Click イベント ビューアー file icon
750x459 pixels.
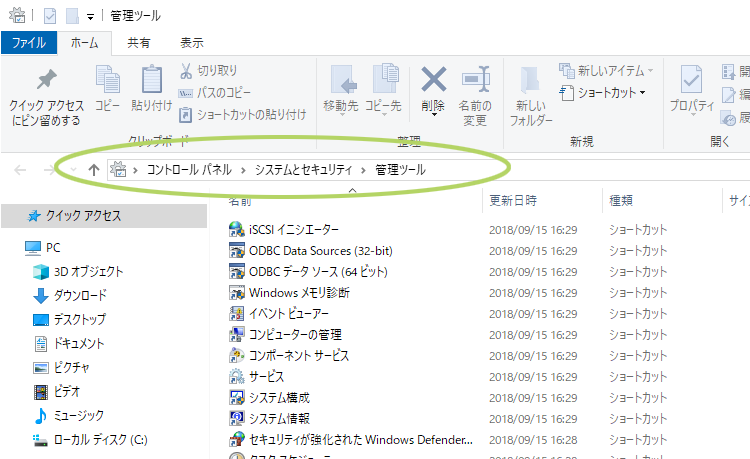point(237,314)
